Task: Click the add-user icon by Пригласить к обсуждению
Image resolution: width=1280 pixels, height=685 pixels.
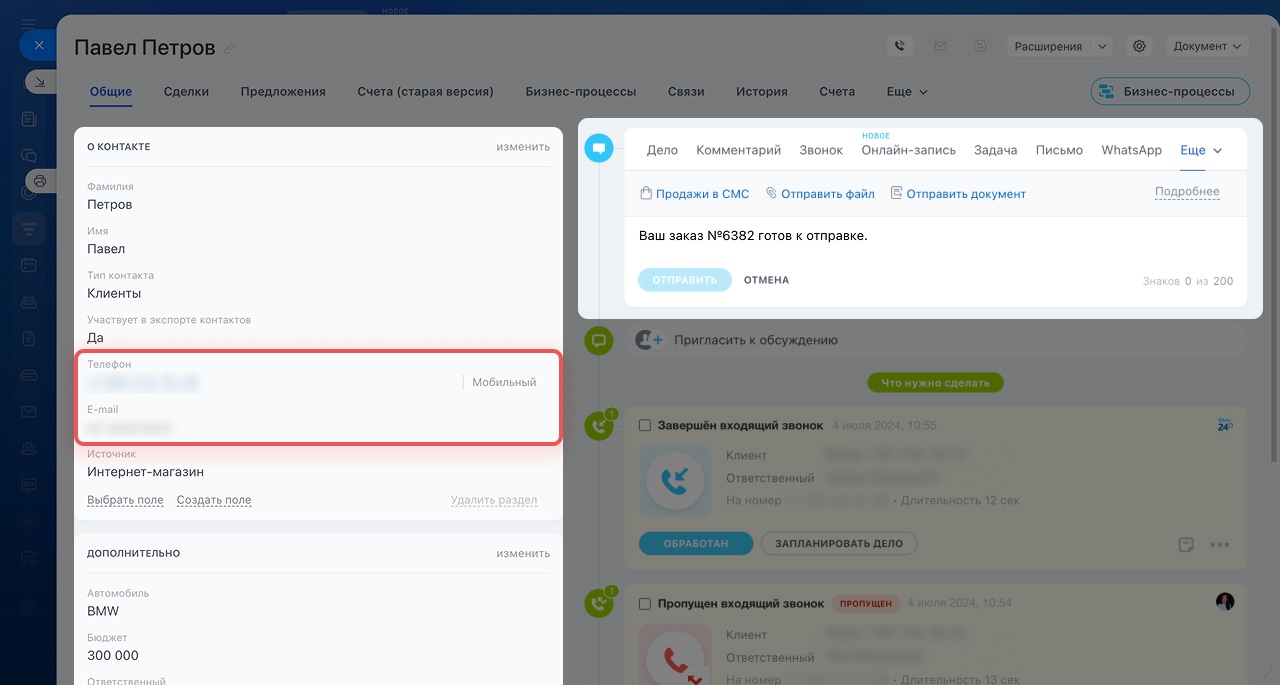Action: [x=650, y=340]
